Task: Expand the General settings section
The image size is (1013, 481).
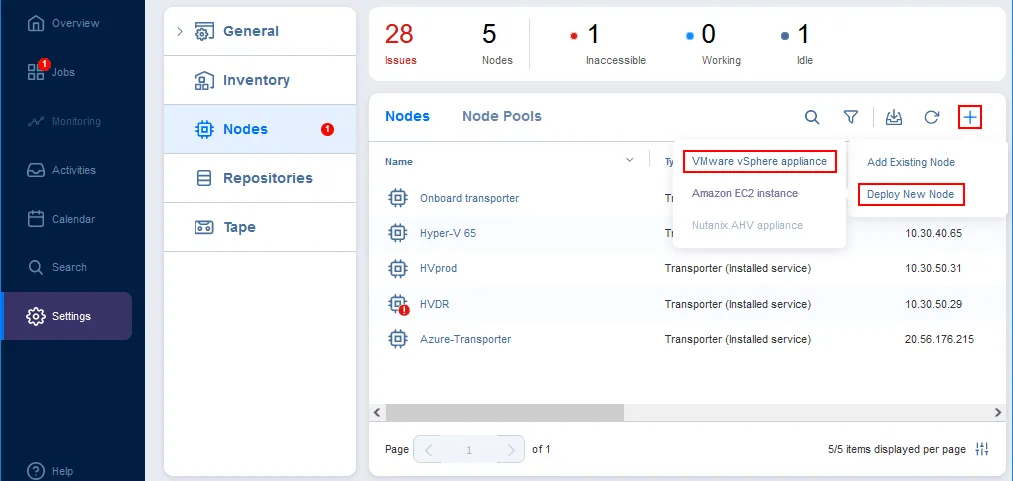Action: pyautogui.click(x=180, y=31)
